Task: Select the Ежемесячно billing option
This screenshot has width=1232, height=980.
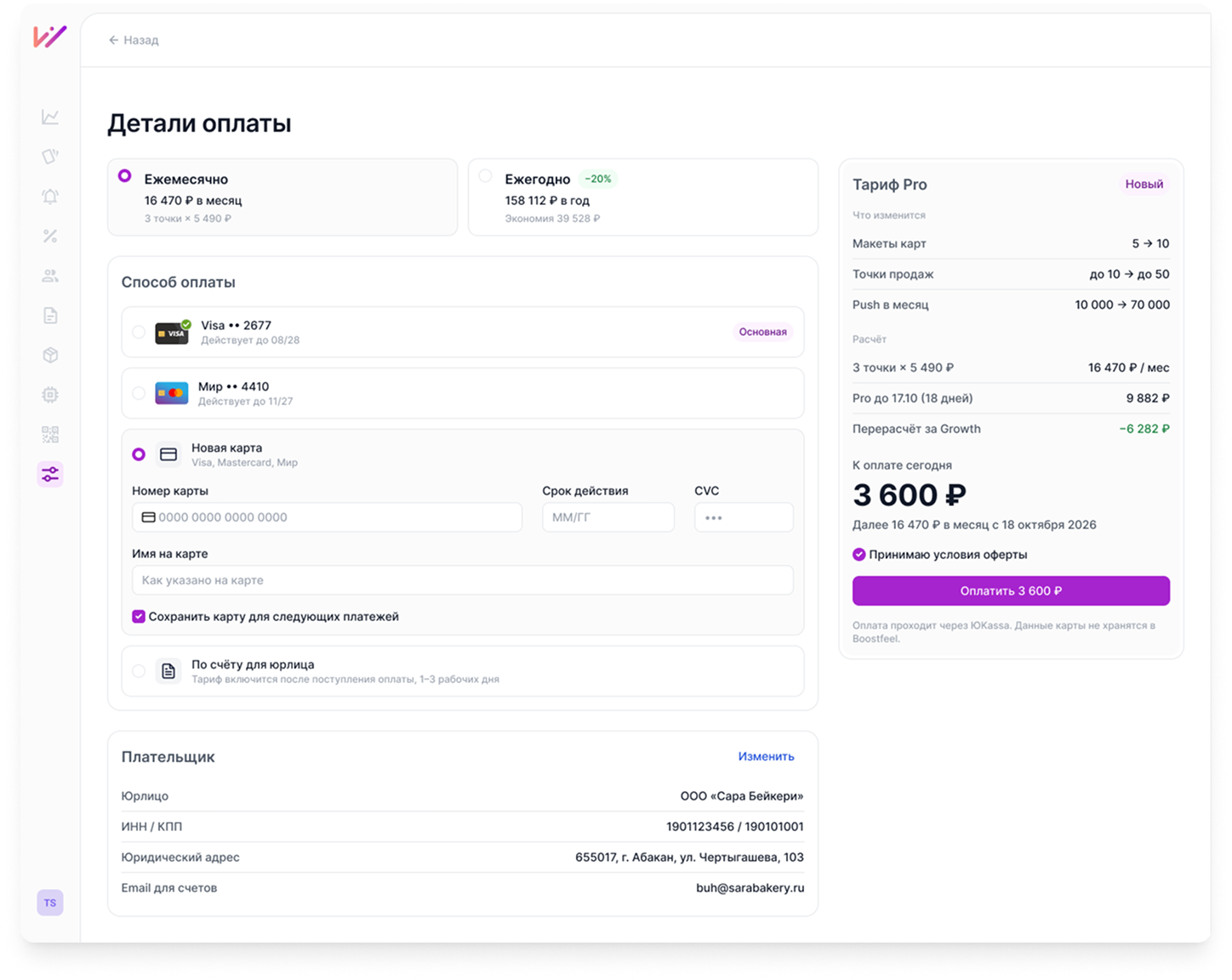Action: coord(282,197)
